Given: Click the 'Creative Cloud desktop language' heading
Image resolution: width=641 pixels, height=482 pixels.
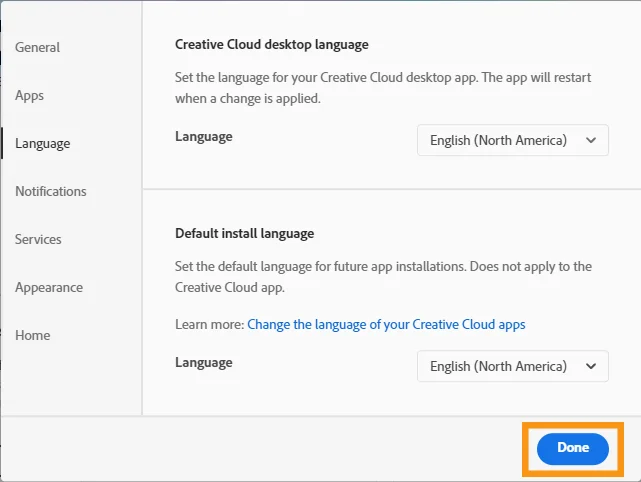Looking at the screenshot, I should click(271, 45).
